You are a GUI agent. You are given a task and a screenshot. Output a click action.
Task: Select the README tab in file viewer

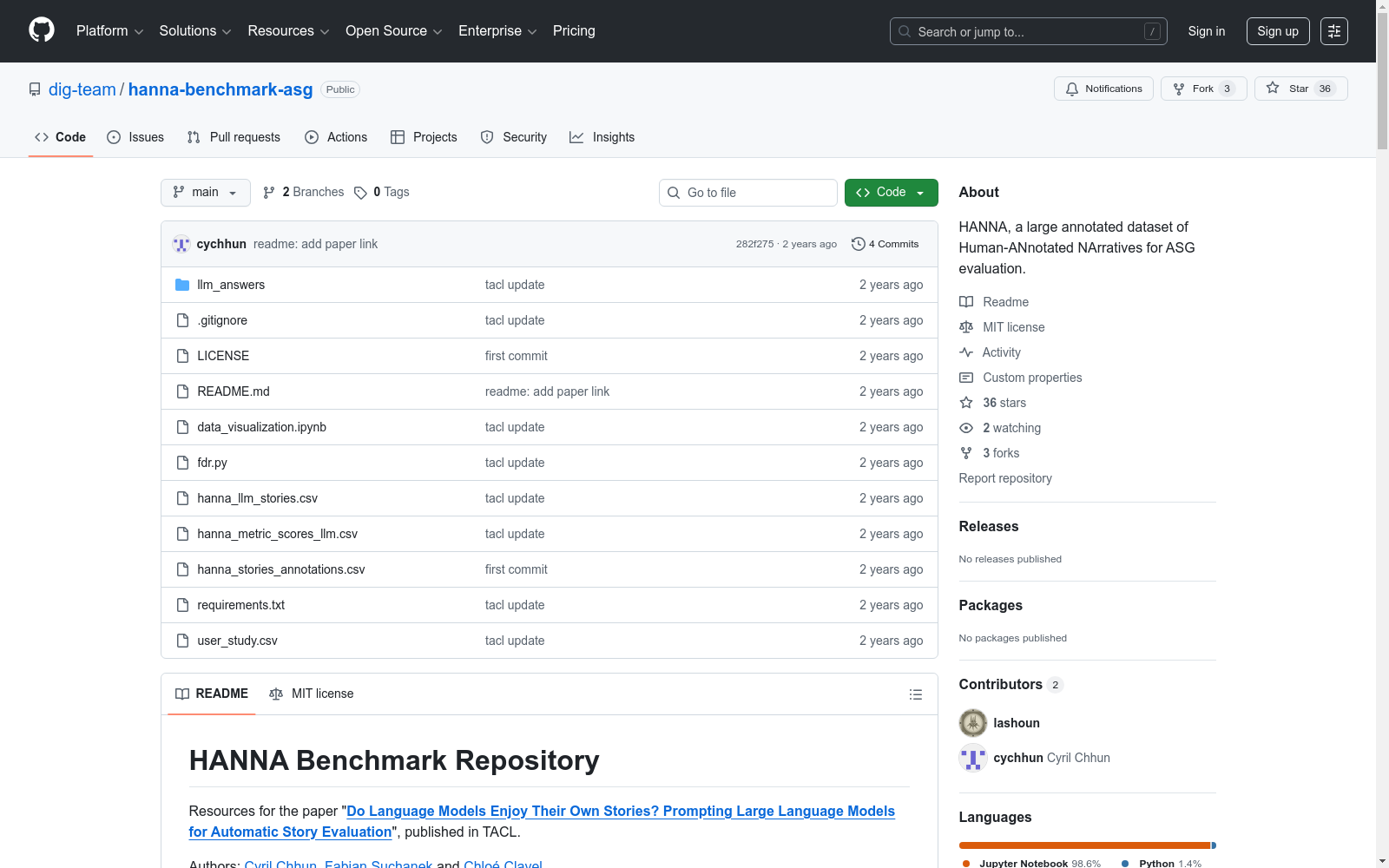(212, 694)
